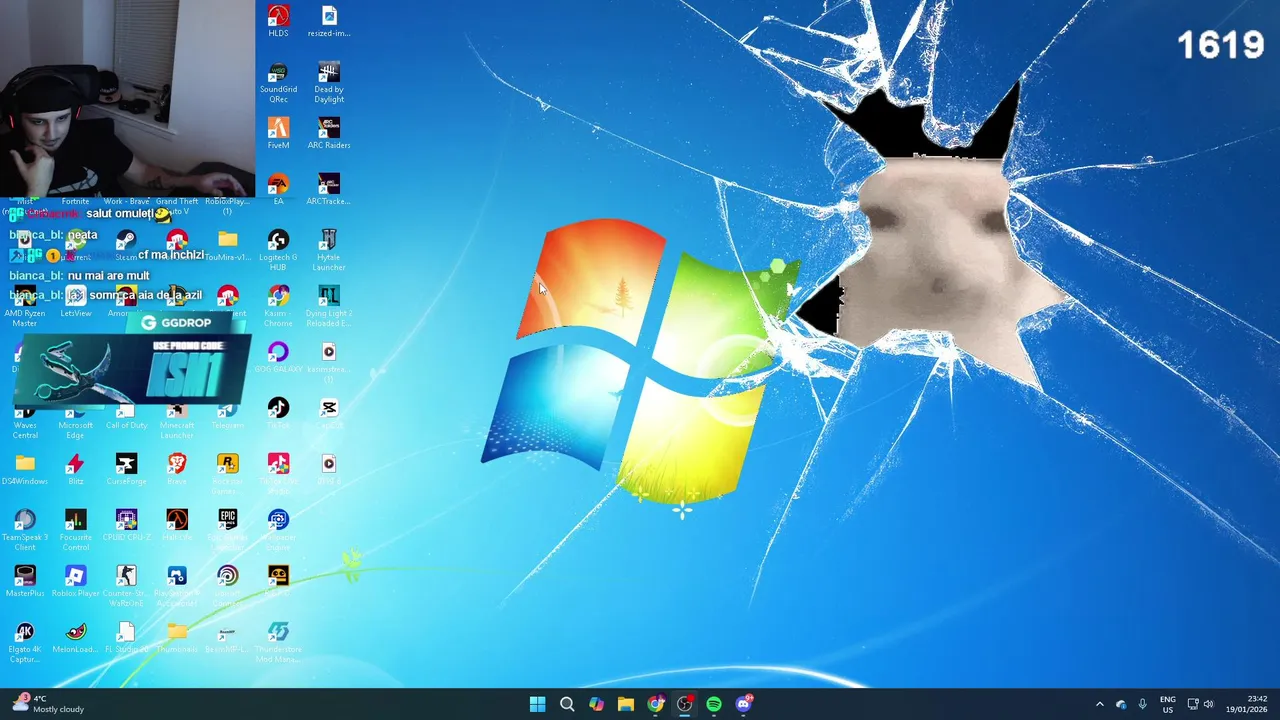Screen dimensions: 1280x720
Task: Open Discord from taskbar
Action: [x=744, y=704]
